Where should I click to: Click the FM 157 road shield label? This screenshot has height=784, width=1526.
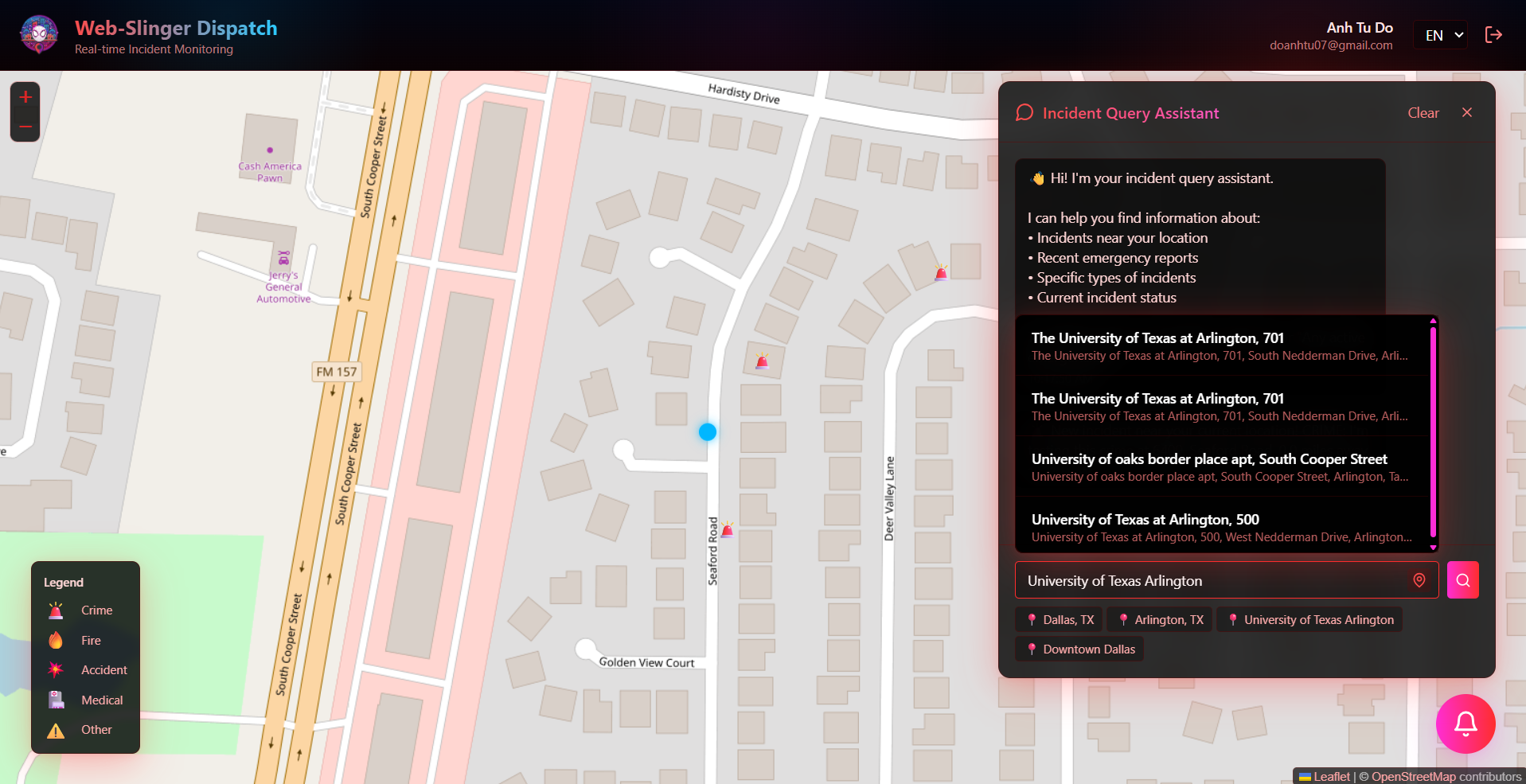click(337, 372)
